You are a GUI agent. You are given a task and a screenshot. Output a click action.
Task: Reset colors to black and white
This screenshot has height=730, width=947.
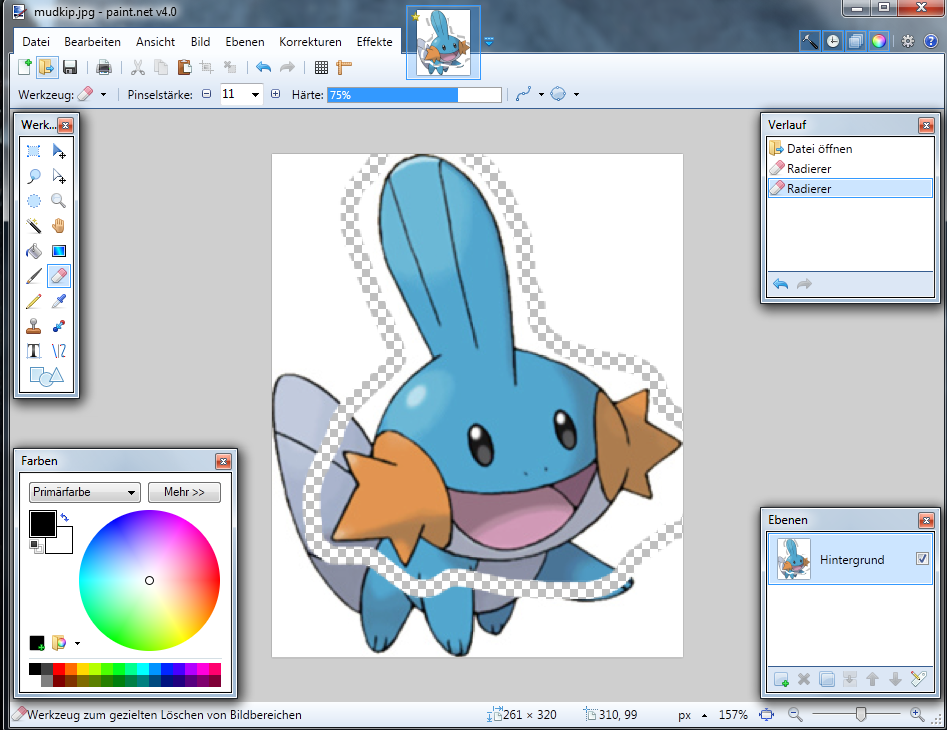click(x=36, y=546)
